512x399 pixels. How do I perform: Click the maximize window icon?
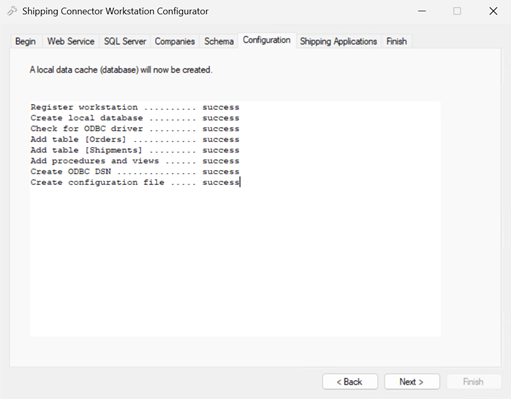[x=457, y=11]
